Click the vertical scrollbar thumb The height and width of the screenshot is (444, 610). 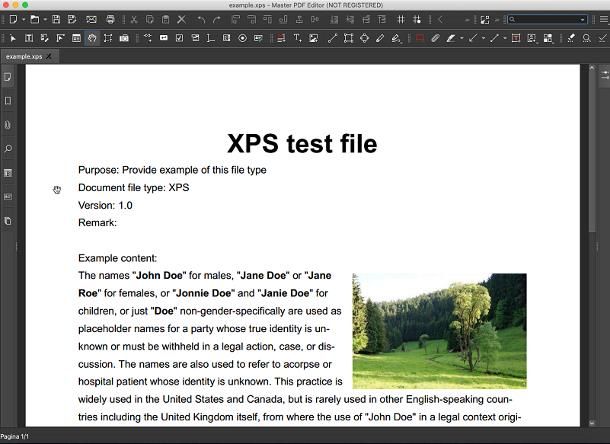tap(592, 151)
